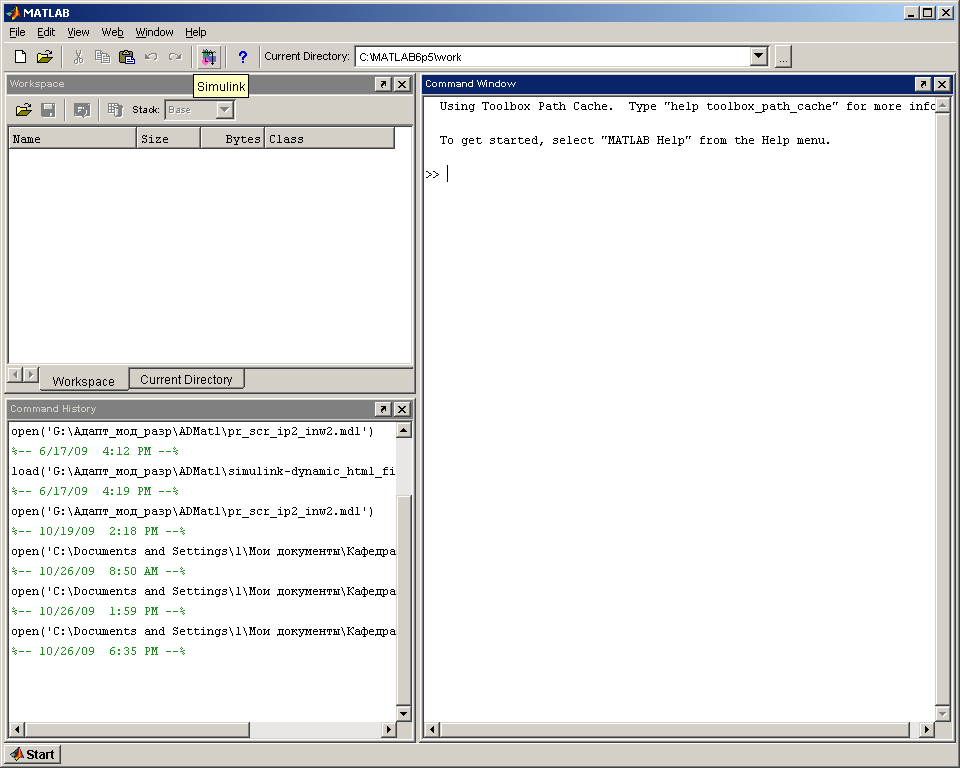
Task: Switch to the Current Directory tab
Action: [x=186, y=380]
